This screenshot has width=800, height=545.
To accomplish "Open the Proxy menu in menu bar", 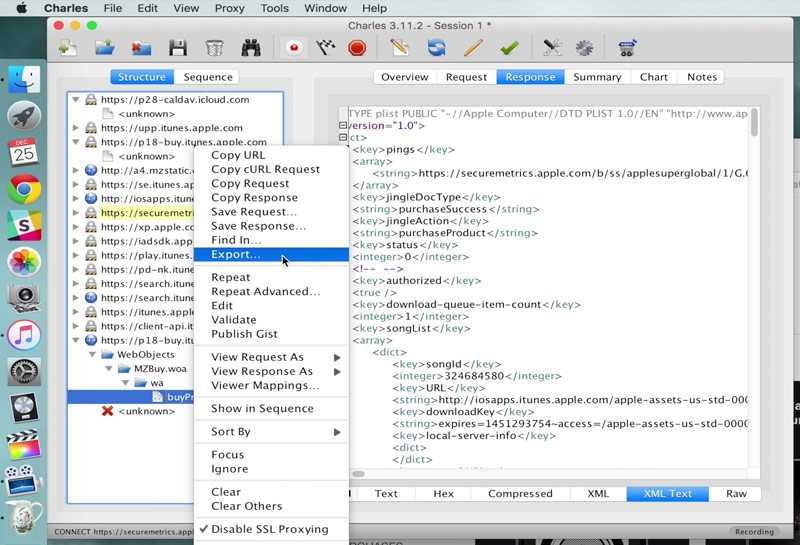I will point(229,8).
